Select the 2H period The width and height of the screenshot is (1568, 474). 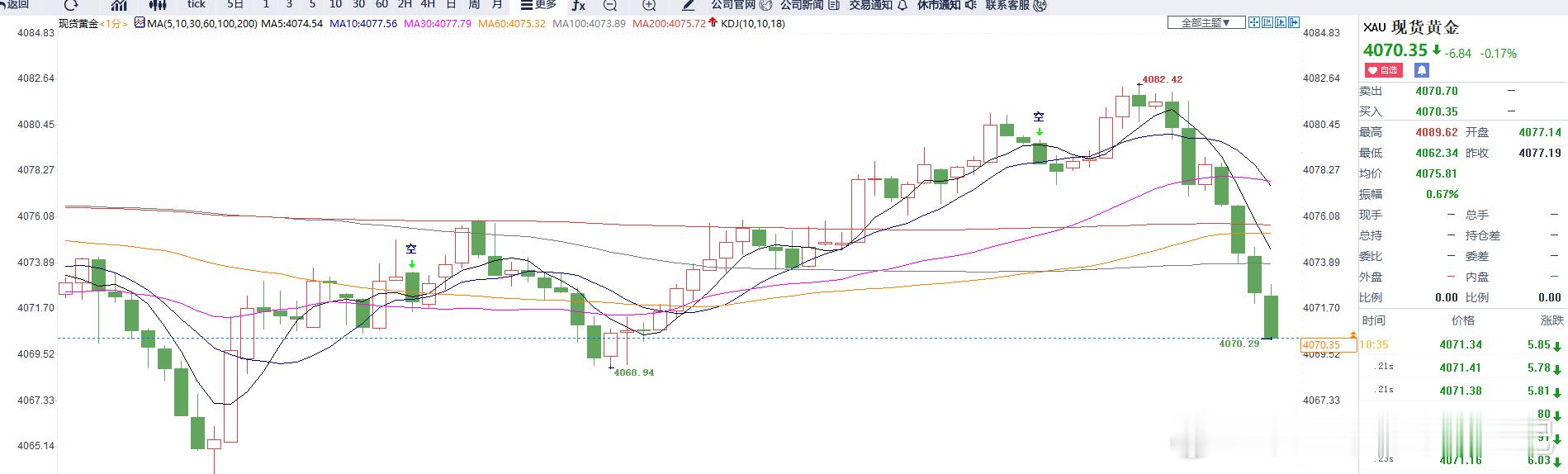pos(405,4)
